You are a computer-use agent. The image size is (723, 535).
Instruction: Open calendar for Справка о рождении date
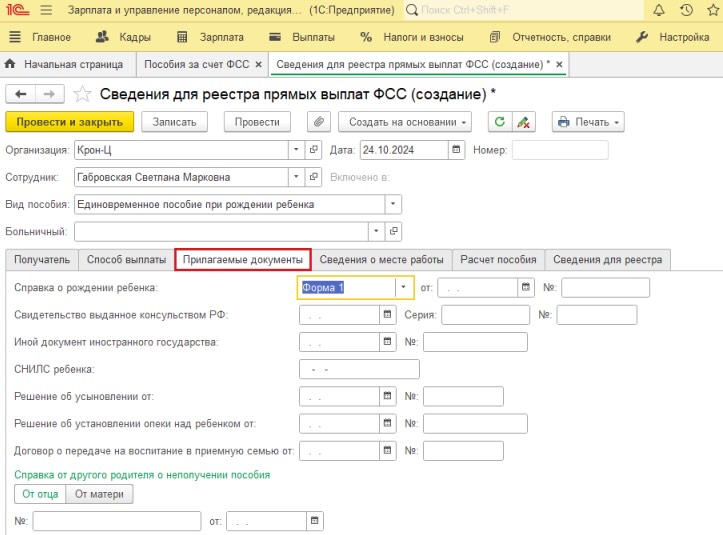tap(526, 287)
